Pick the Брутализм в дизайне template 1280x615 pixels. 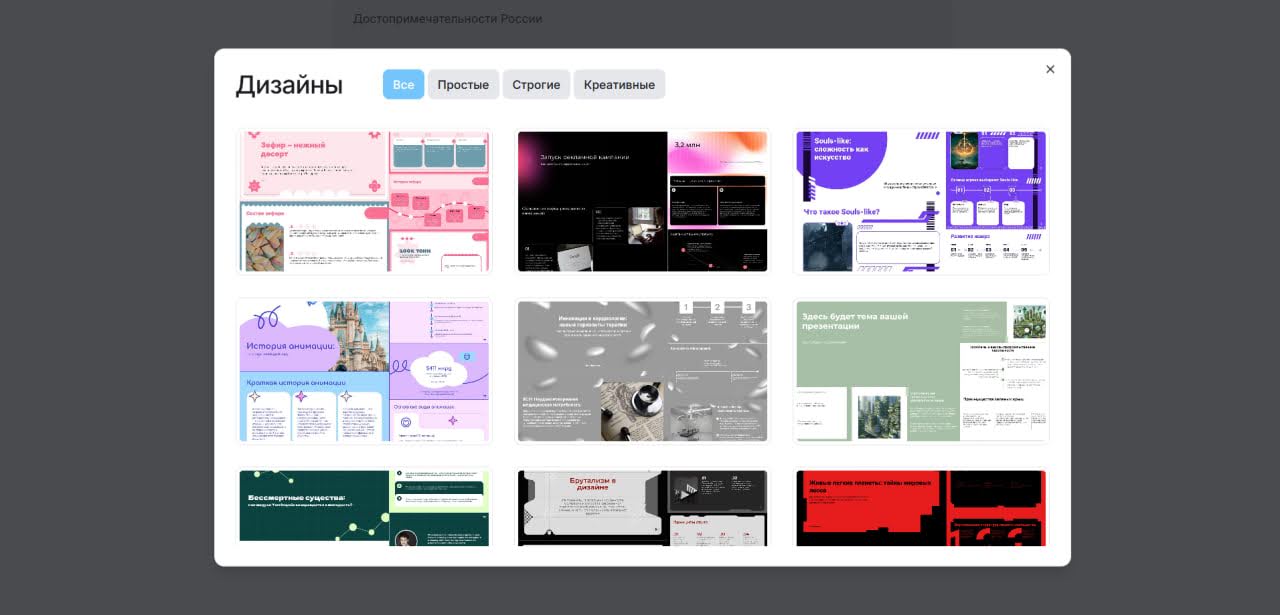pyautogui.click(x=642, y=508)
